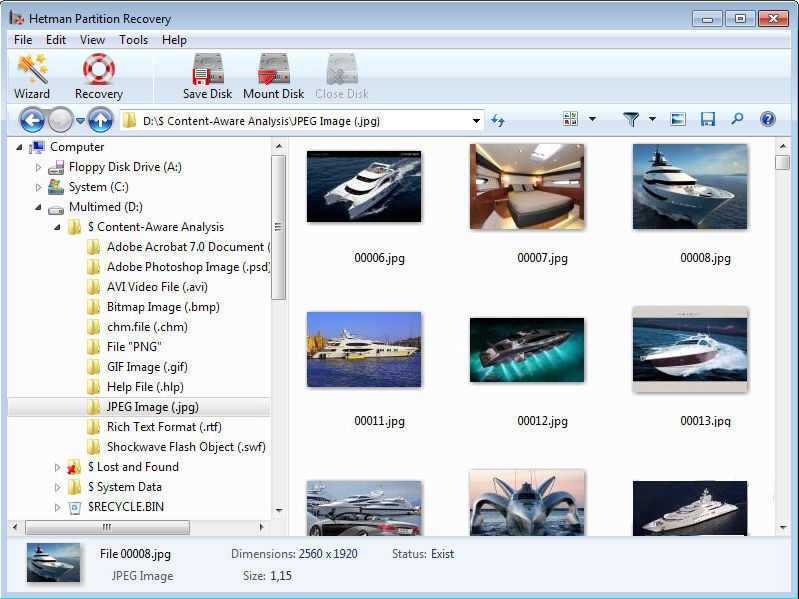Screen dimensions: 799x599
Task: Select the File "PNG" folder
Action: click(x=124, y=347)
